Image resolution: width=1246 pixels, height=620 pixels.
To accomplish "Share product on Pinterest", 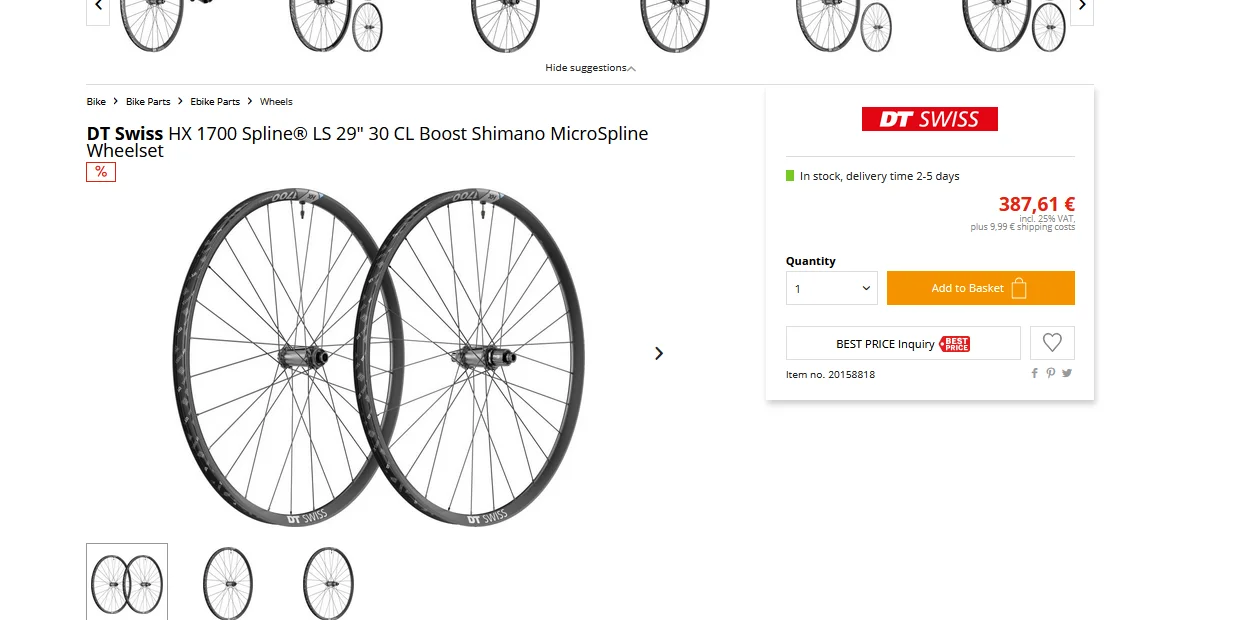I will pos(1051,373).
